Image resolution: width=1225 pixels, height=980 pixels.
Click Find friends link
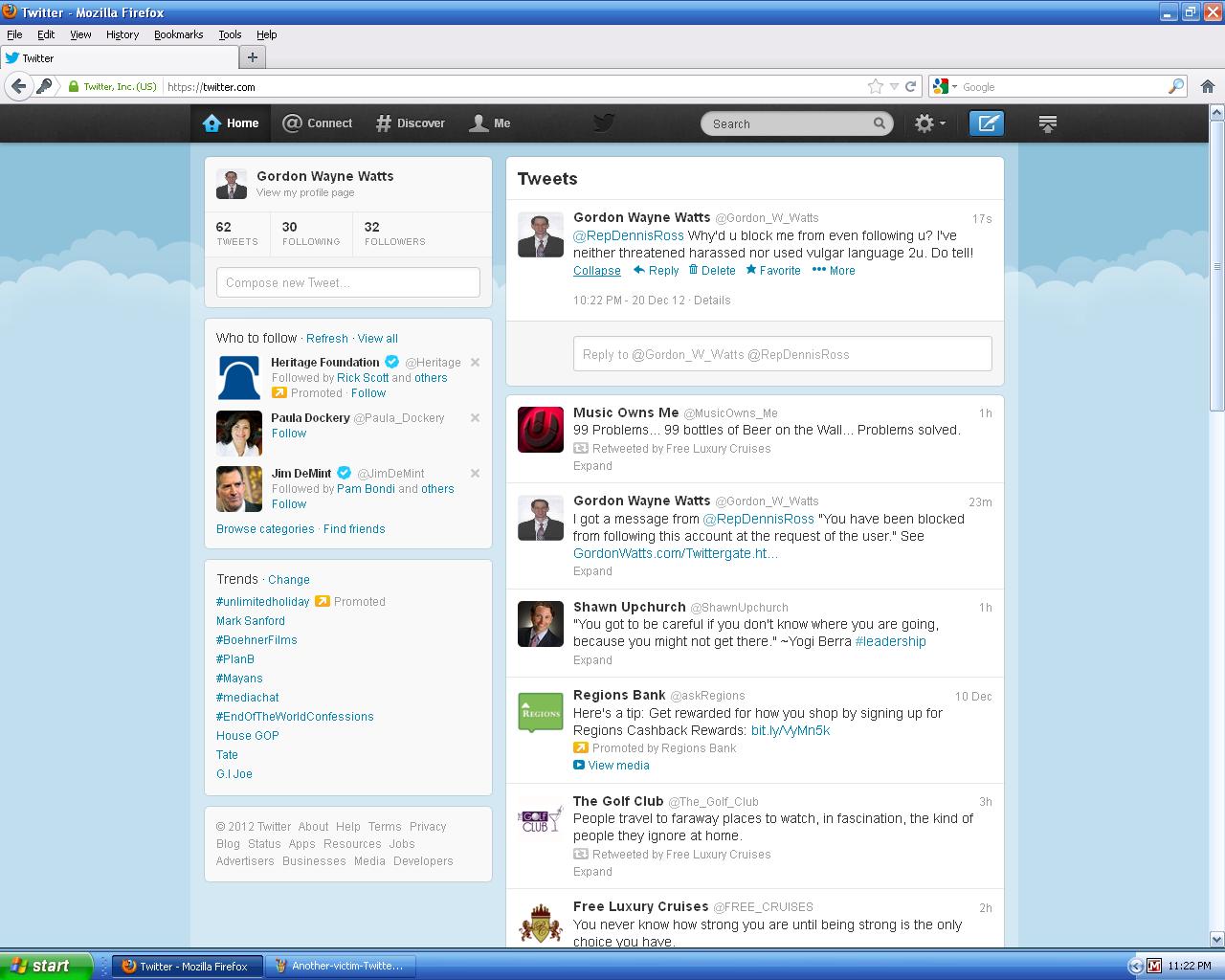point(354,529)
